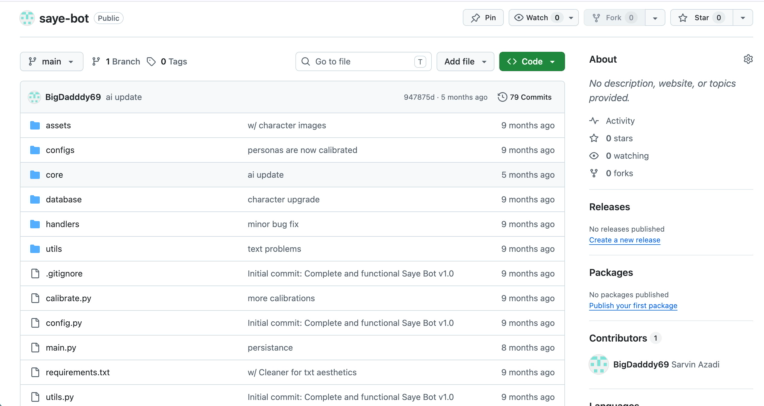Viewport: 764px width, 406px height.
Task: Open 'minor bug fix' commit message
Action: click(x=273, y=224)
